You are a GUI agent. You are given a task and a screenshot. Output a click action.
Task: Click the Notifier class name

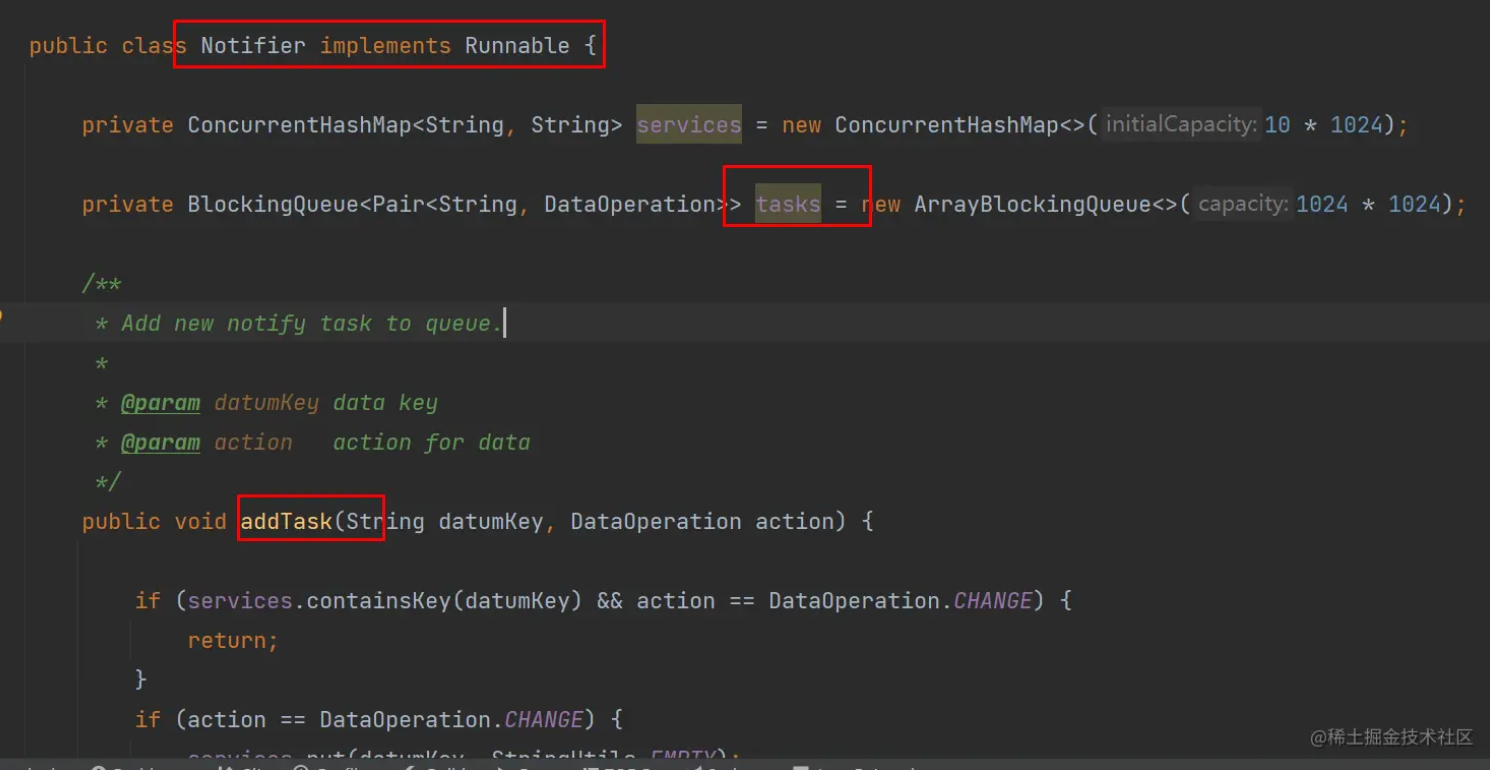(253, 46)
